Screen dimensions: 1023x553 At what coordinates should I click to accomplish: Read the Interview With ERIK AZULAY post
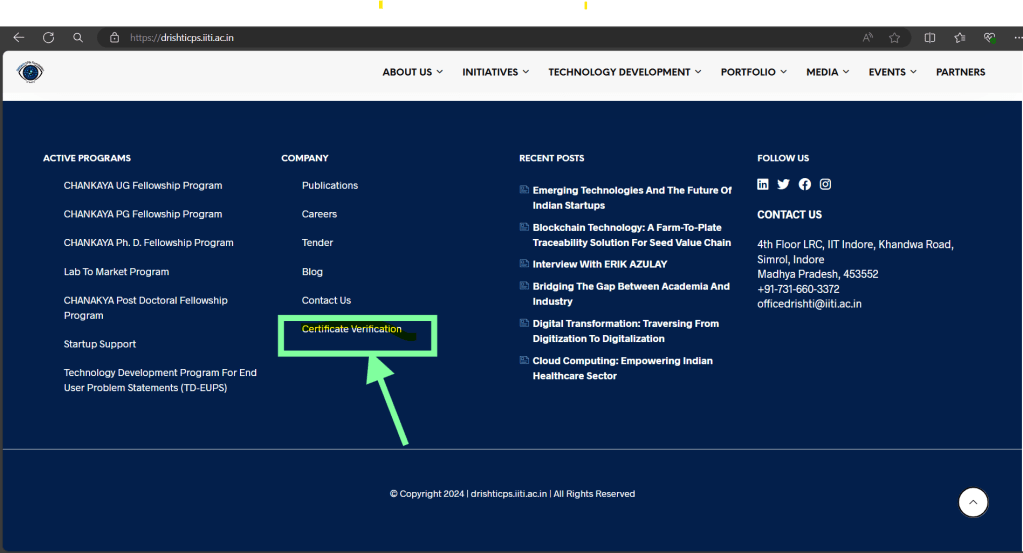(x=600, y=264)
